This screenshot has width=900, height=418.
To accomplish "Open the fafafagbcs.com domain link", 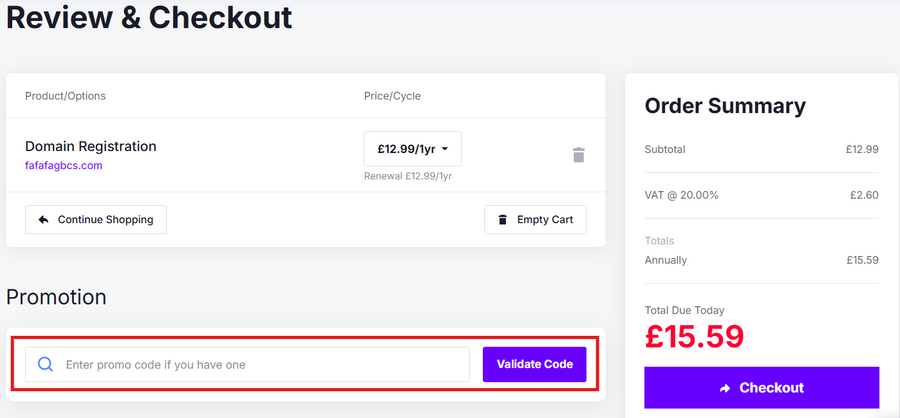I will [x=64, y=165].
